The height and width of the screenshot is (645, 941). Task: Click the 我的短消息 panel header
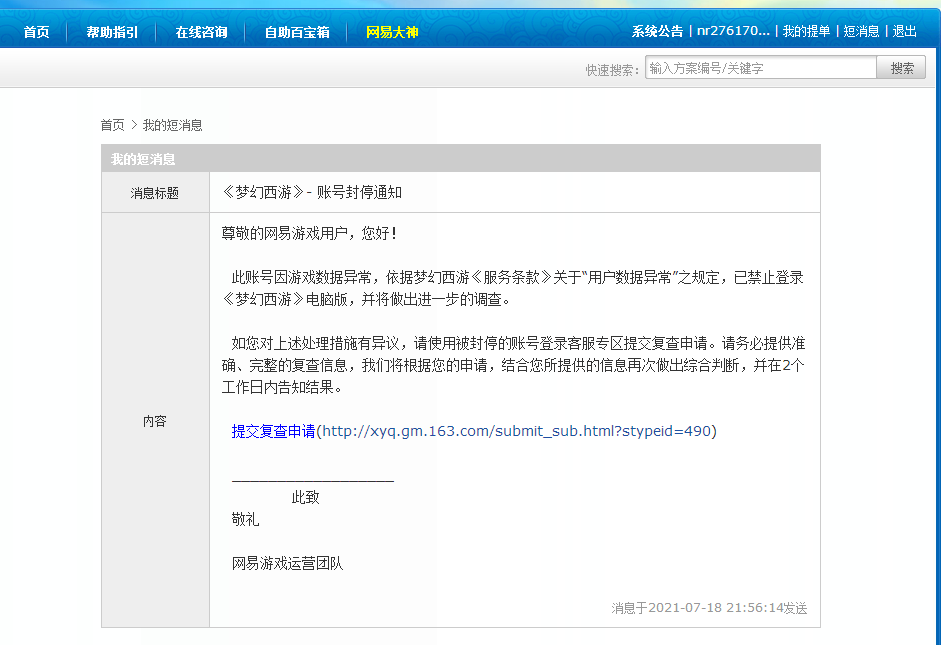[x=460, y=158]
